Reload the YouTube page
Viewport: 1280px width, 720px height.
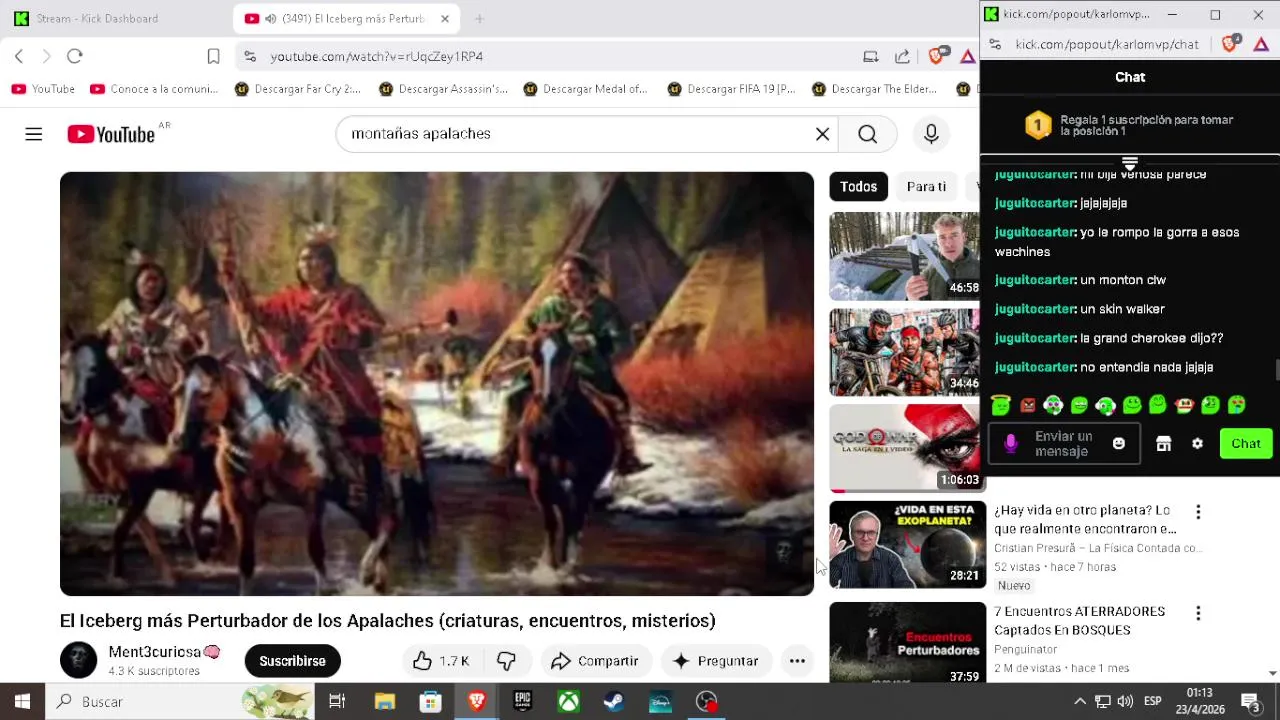click(x=75, y=56)
